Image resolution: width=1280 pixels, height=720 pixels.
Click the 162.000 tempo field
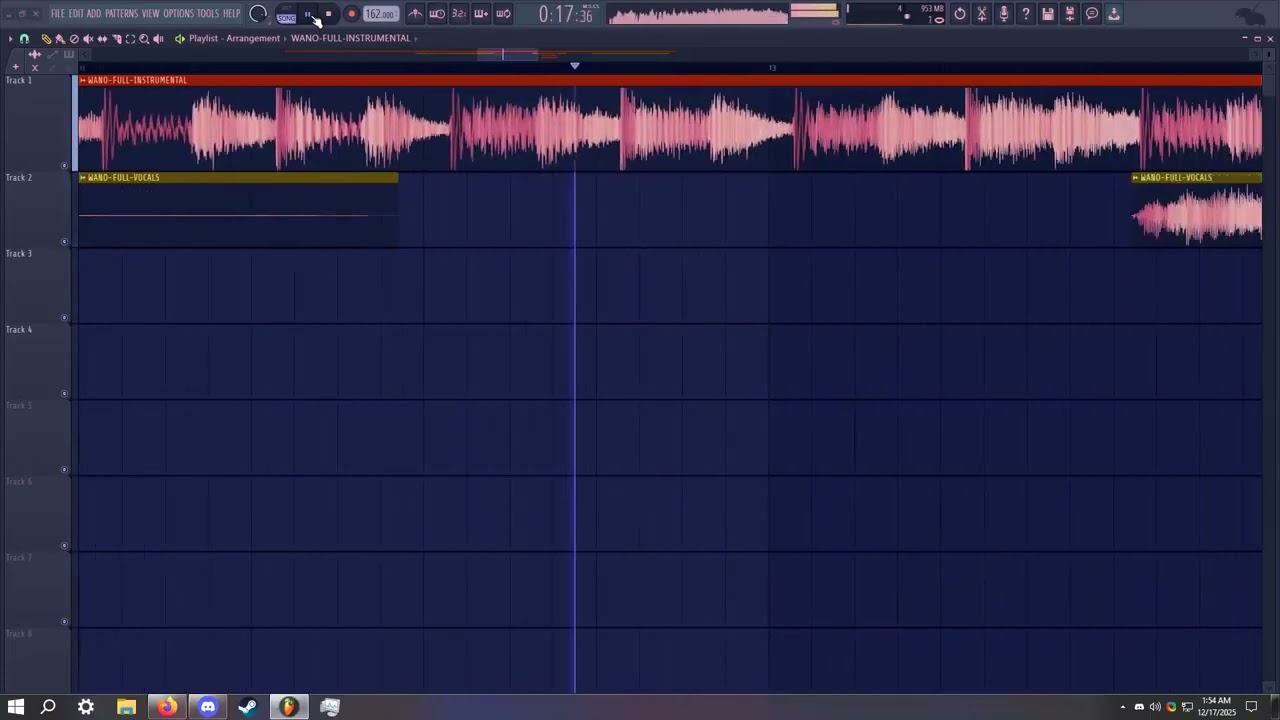point(381,14)
